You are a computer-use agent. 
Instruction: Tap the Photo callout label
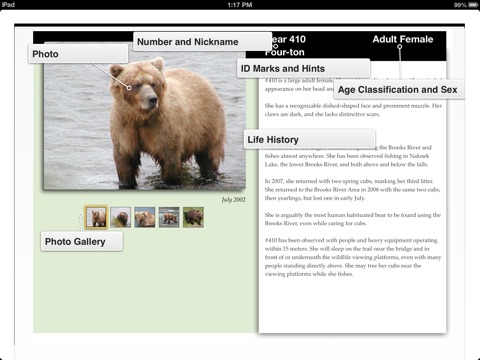[78, 54]
